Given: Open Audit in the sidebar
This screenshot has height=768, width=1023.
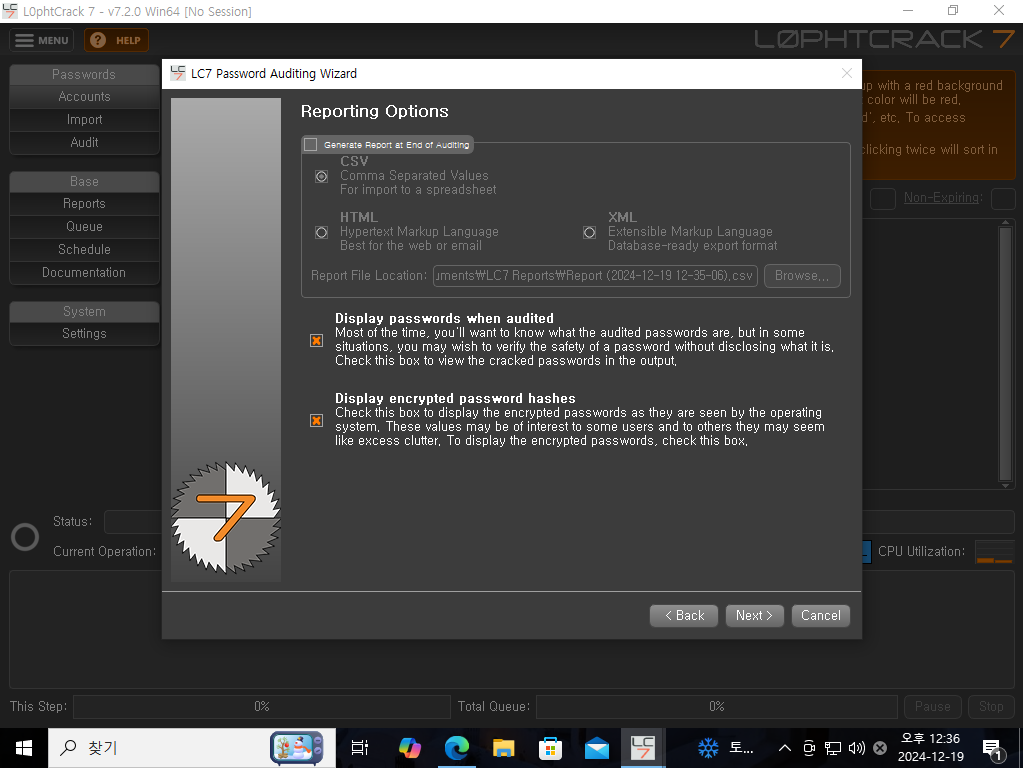Looking at the screenshot, I should pos(84,142).
